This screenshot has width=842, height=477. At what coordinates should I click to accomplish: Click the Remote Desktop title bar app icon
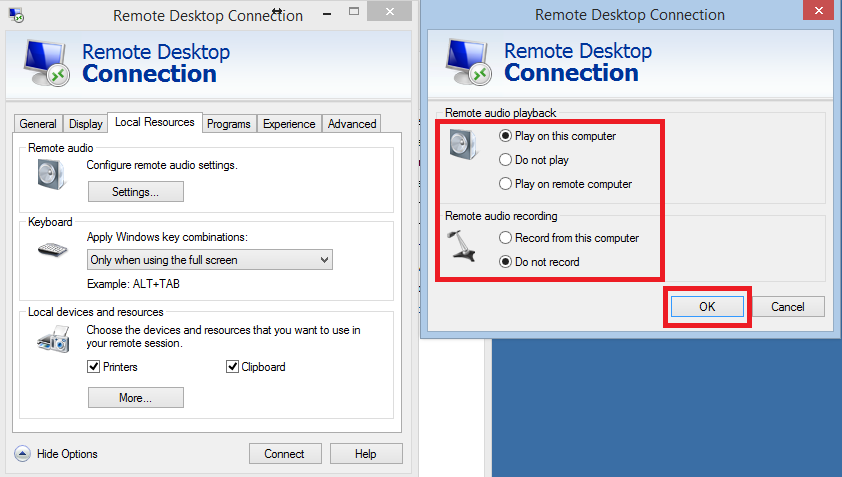[17, 15]
